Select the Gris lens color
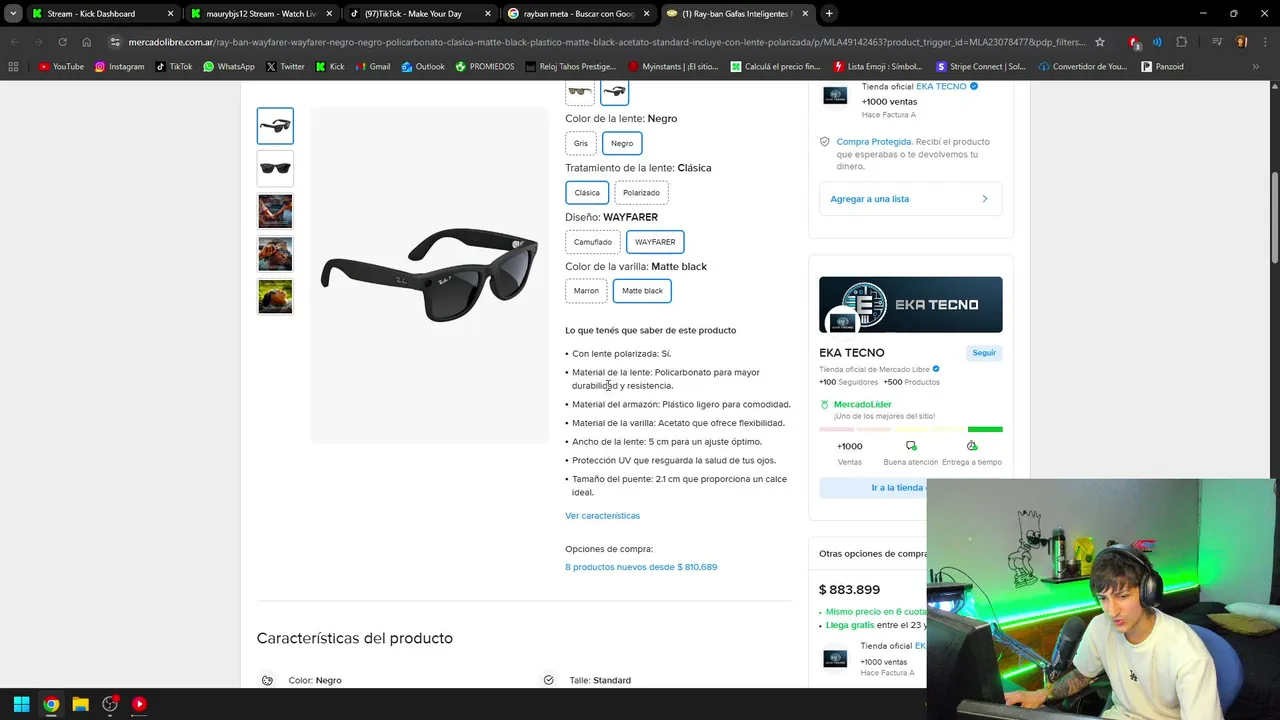Screen dimensions: 1280x720 581,143
